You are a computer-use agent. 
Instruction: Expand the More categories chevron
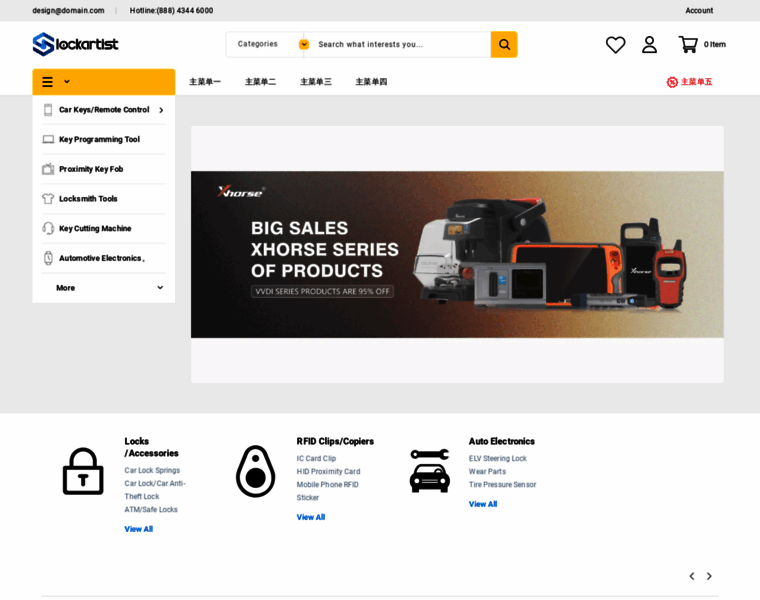pos(160,288)
